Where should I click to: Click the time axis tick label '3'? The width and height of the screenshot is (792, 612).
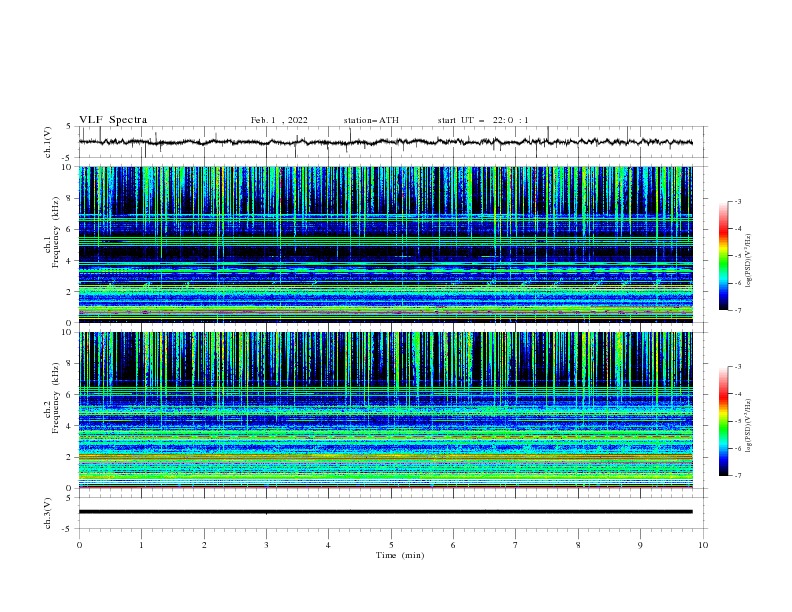pos(266,545)
